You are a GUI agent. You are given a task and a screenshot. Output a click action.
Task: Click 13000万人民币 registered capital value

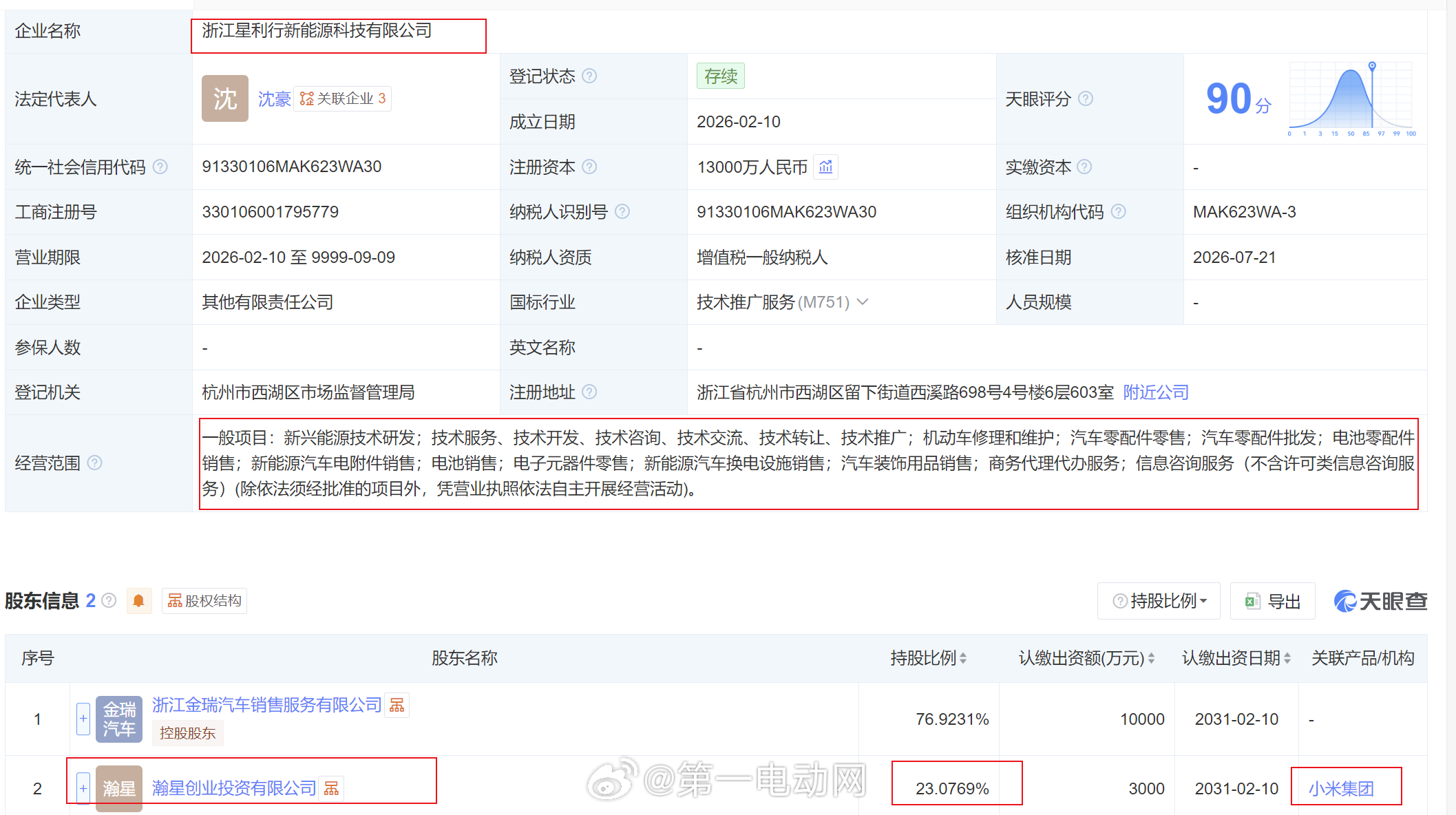point(752,167)
